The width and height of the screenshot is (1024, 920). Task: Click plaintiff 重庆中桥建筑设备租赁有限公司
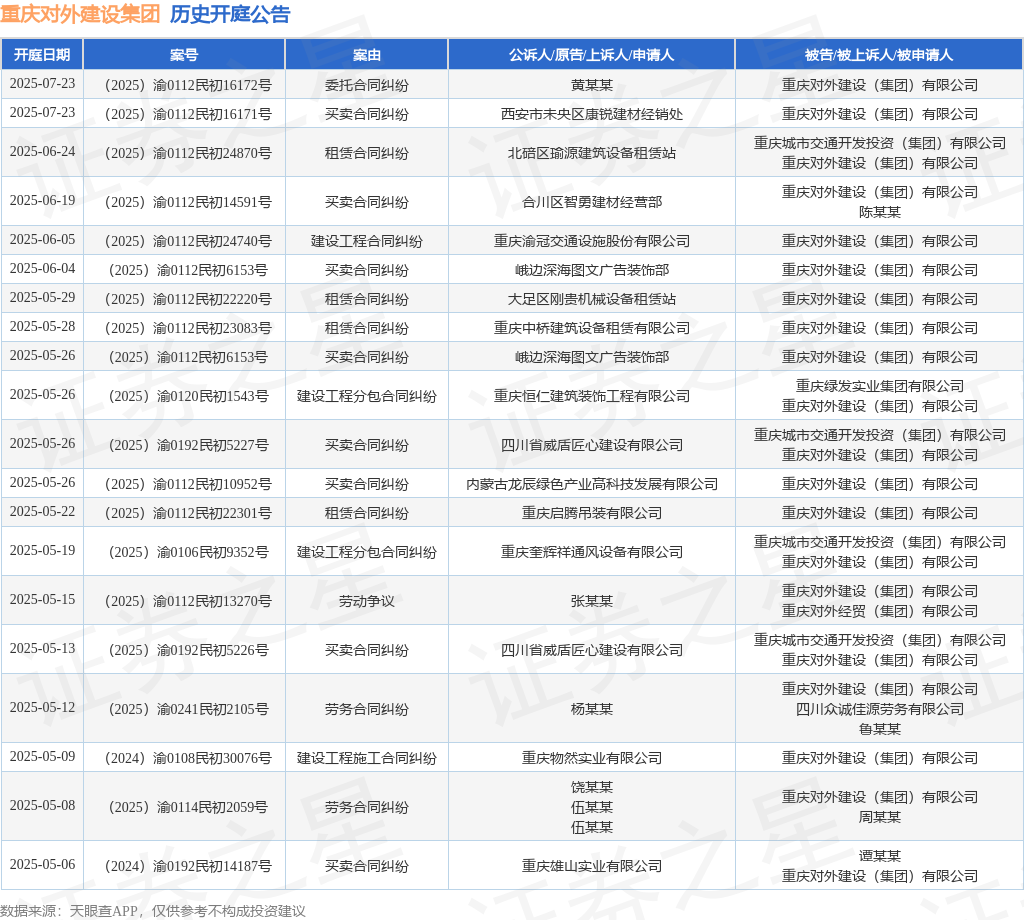tap(592, 328)
